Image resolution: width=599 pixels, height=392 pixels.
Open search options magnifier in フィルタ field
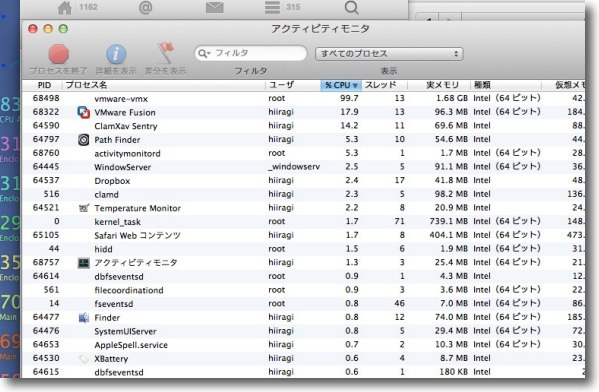pyautogui.click(x=204, y=53)
